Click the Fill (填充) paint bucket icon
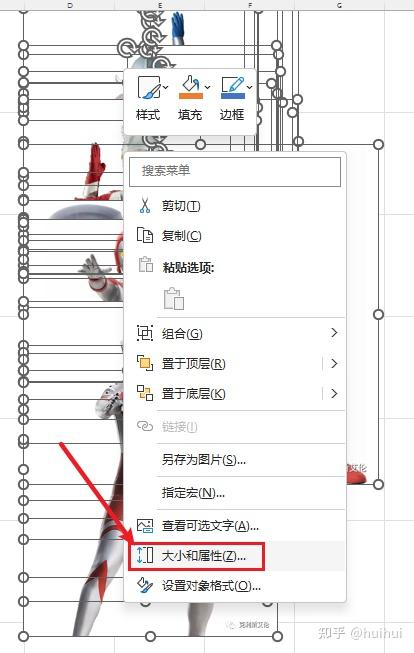Image resolution: width=414 pixels, height=653 pixels. coord(190,87)
